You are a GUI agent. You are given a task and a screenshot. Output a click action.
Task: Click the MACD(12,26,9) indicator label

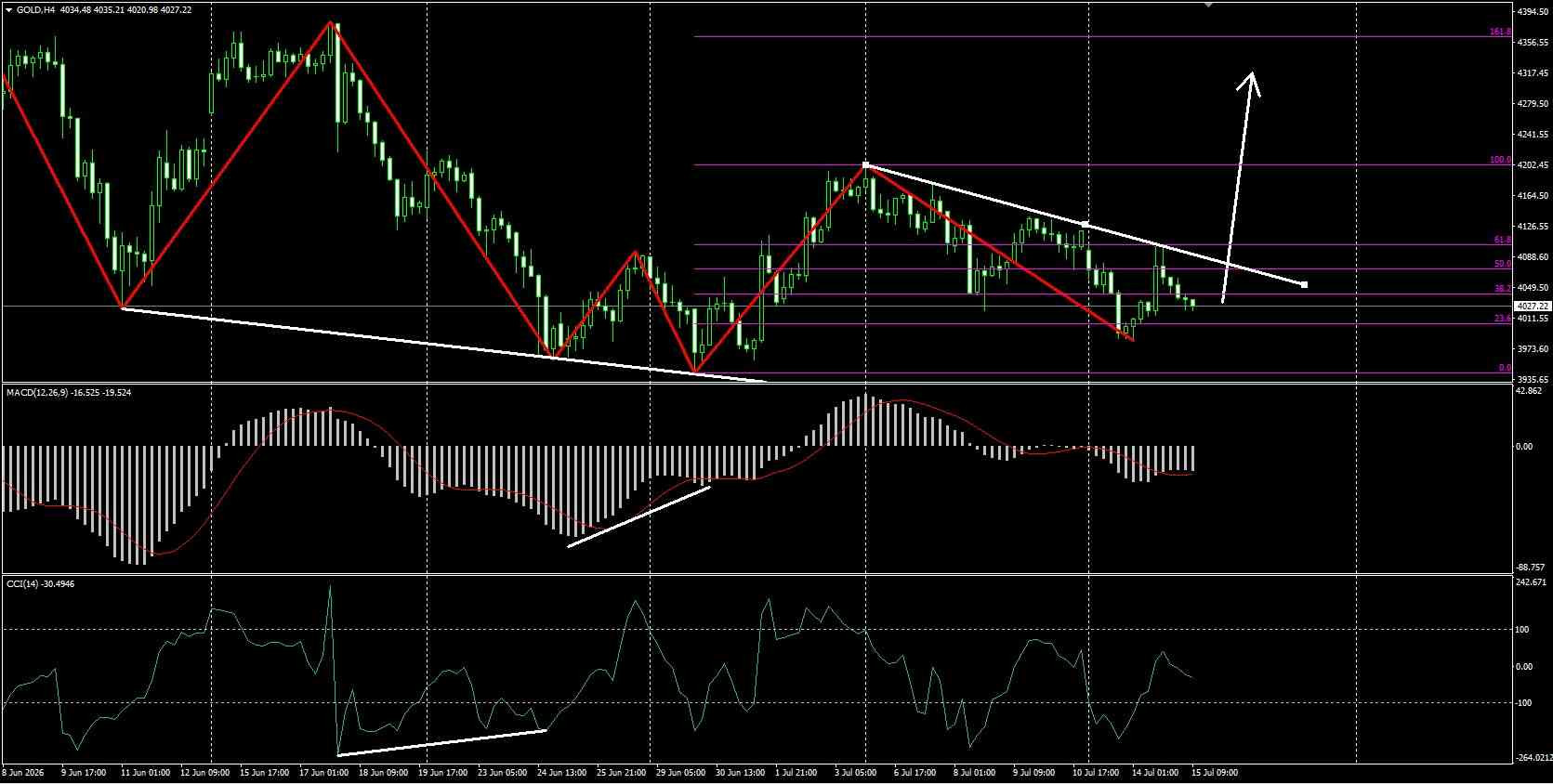tap(38, 393)
